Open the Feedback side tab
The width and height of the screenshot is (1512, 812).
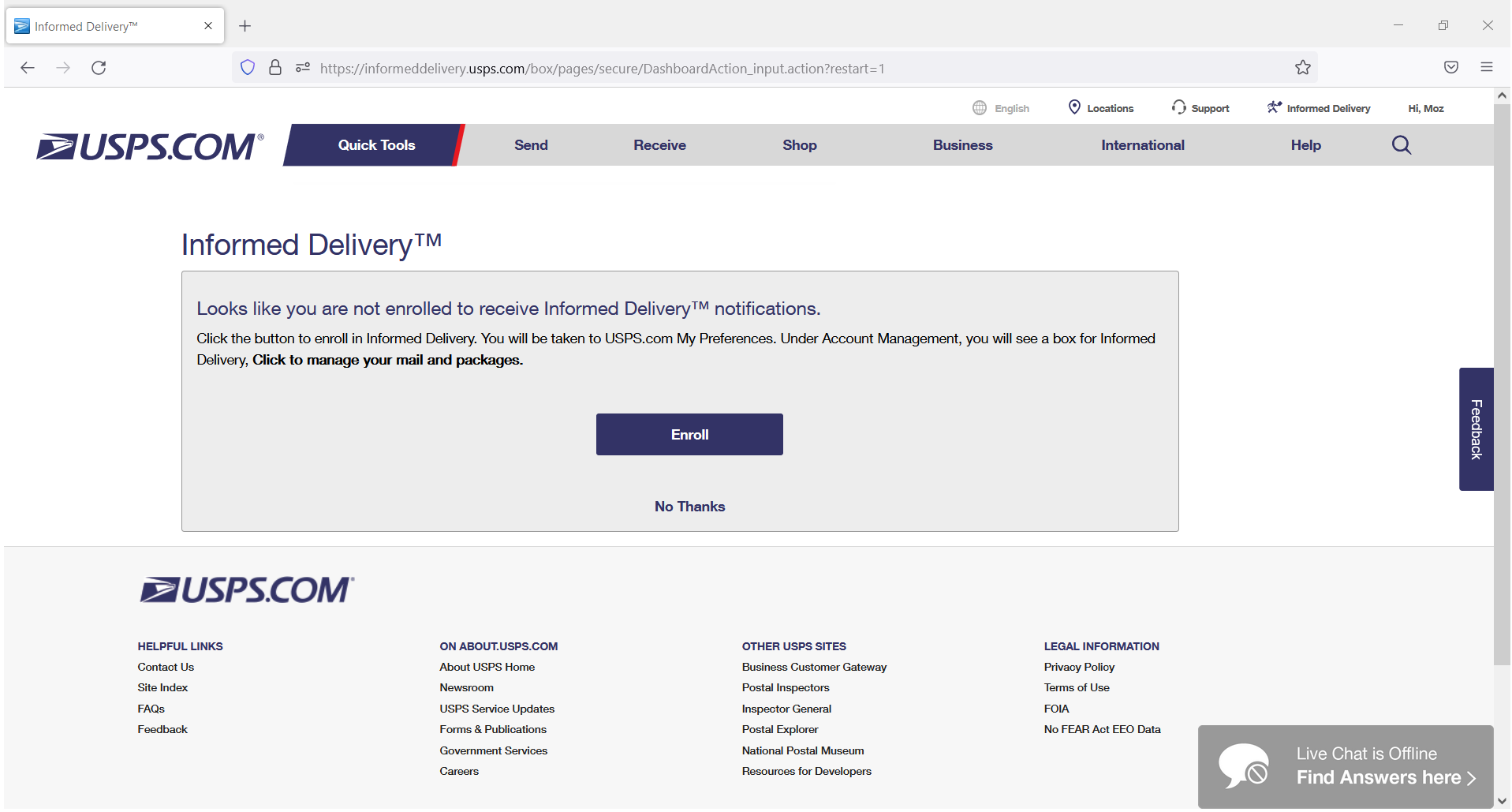pyautogui.click(x=1476, y=429)
